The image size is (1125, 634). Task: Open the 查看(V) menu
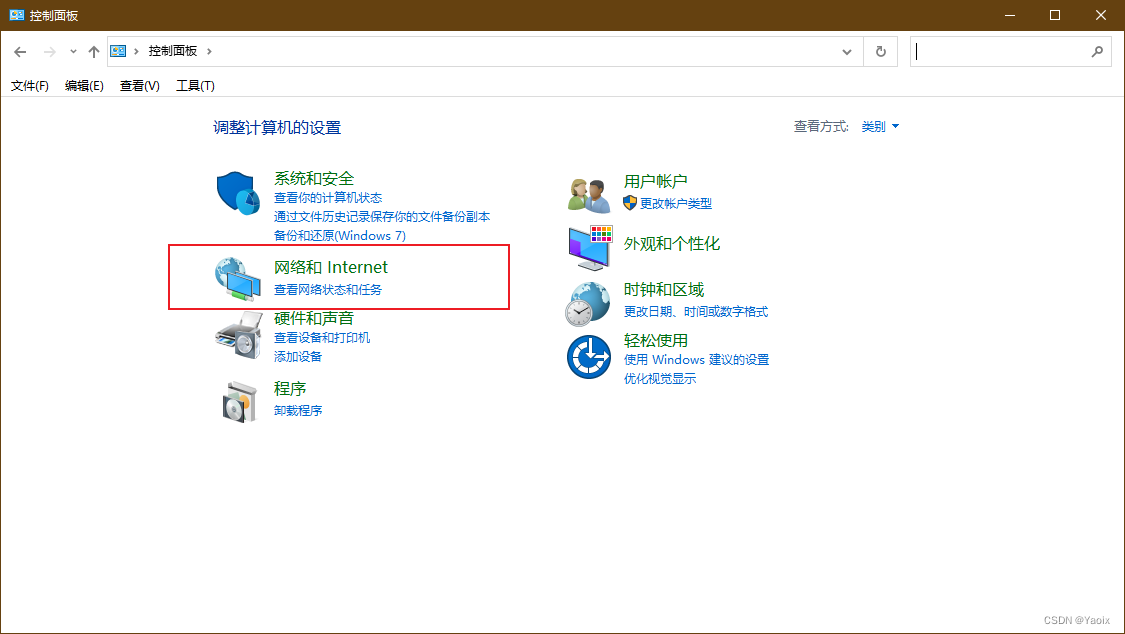139,85
